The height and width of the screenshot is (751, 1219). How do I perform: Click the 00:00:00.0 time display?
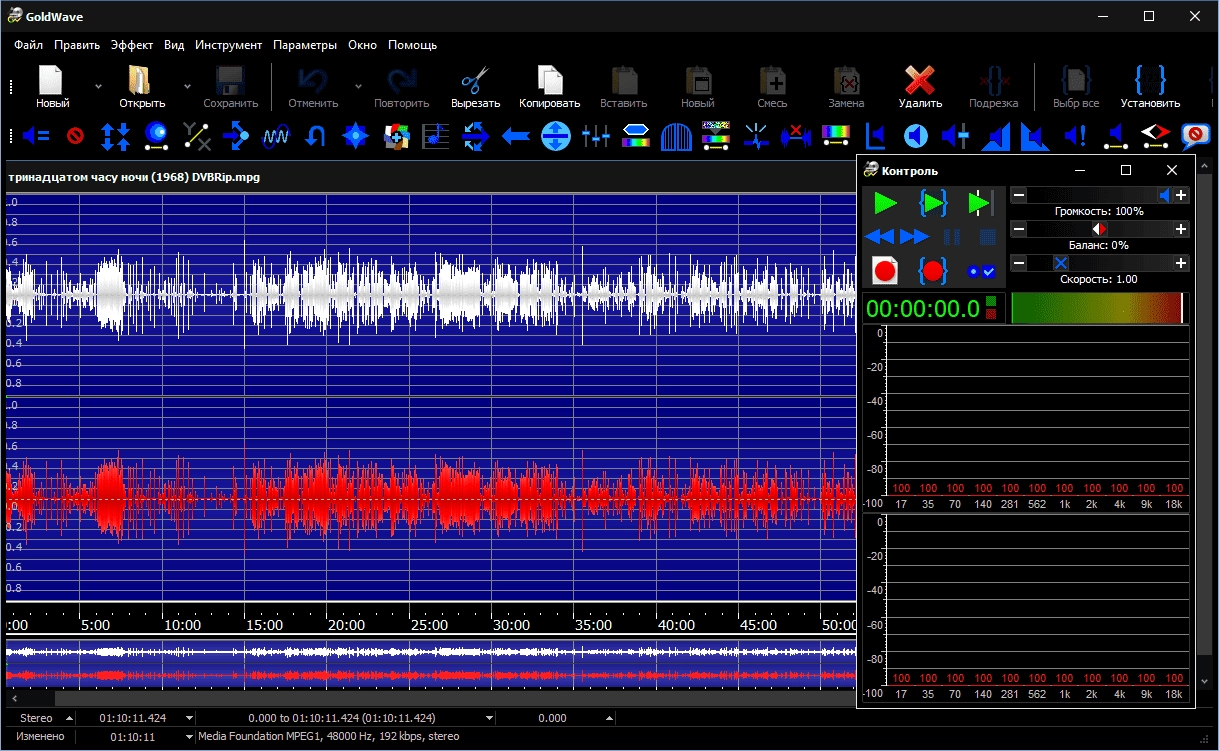[923, 308]
